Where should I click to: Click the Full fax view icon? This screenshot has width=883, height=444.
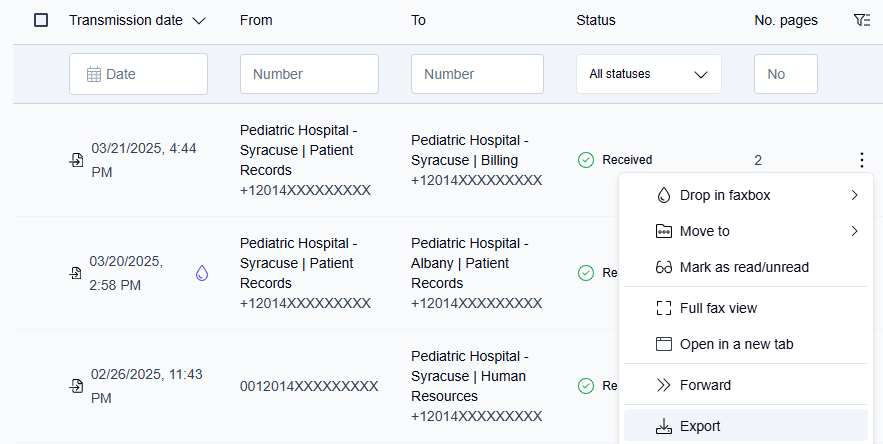coord(663,308)
